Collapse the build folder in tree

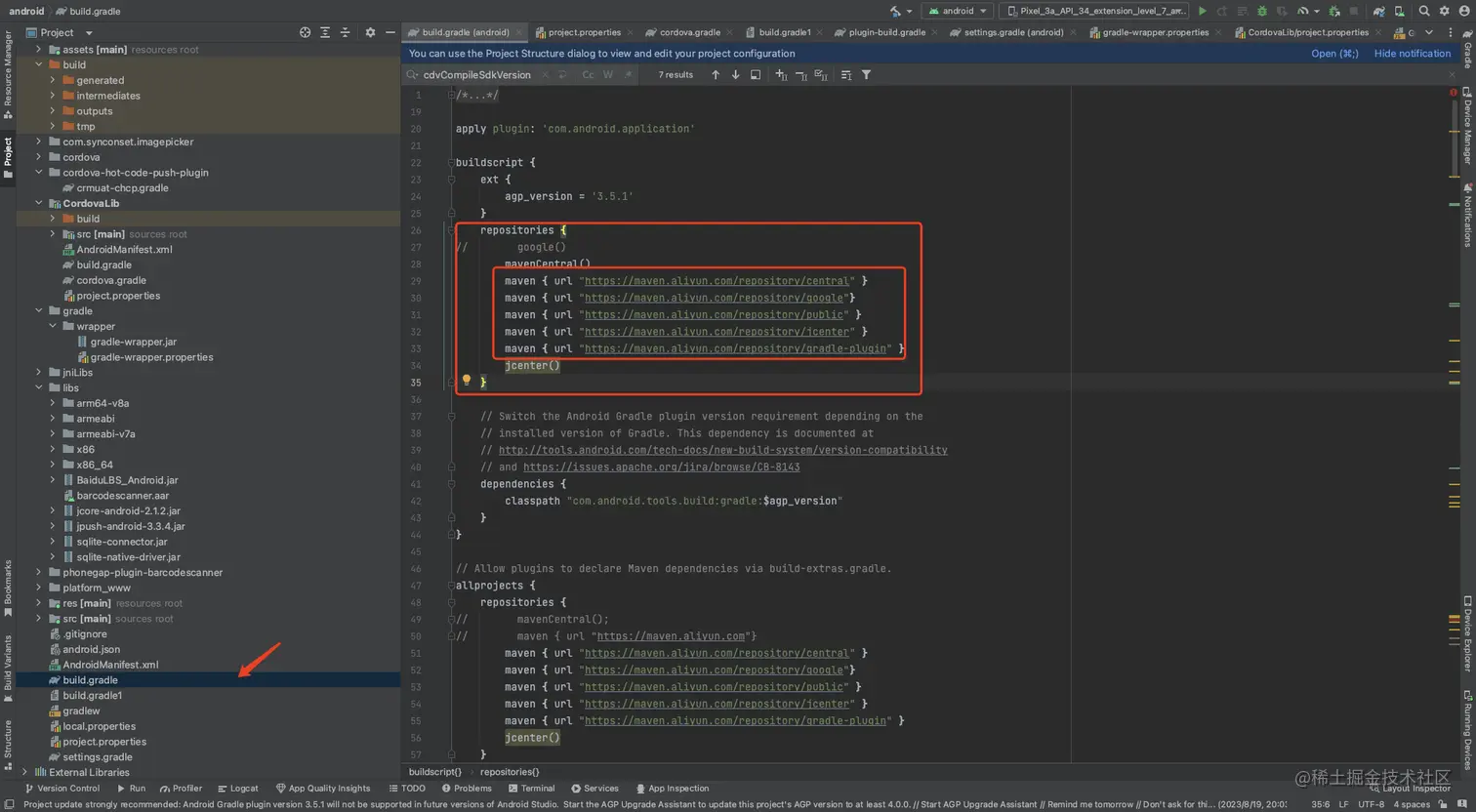click(39, 64)
